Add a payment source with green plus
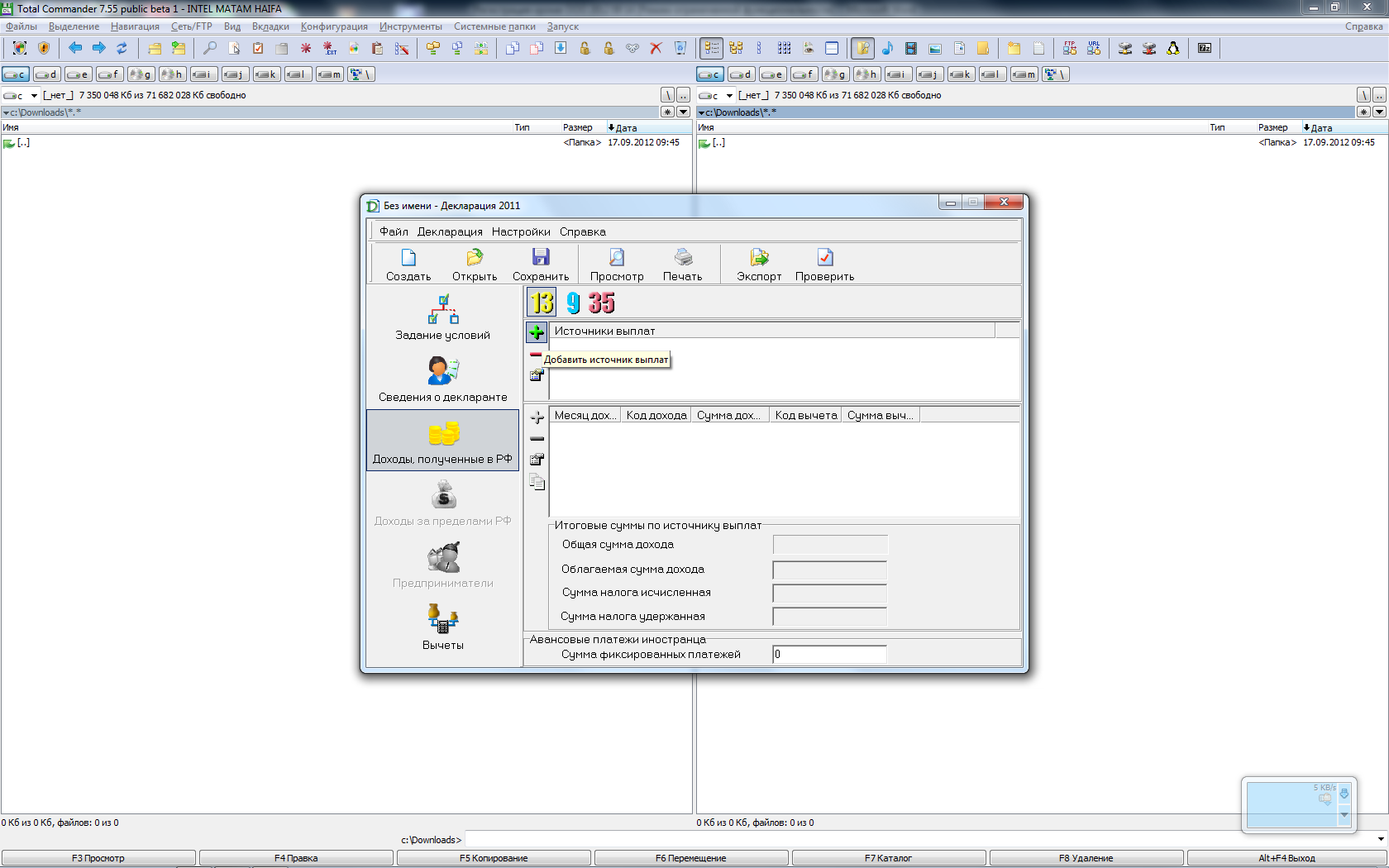The height and width of the screenshot is (868, 1389). (x=537, y=332)
